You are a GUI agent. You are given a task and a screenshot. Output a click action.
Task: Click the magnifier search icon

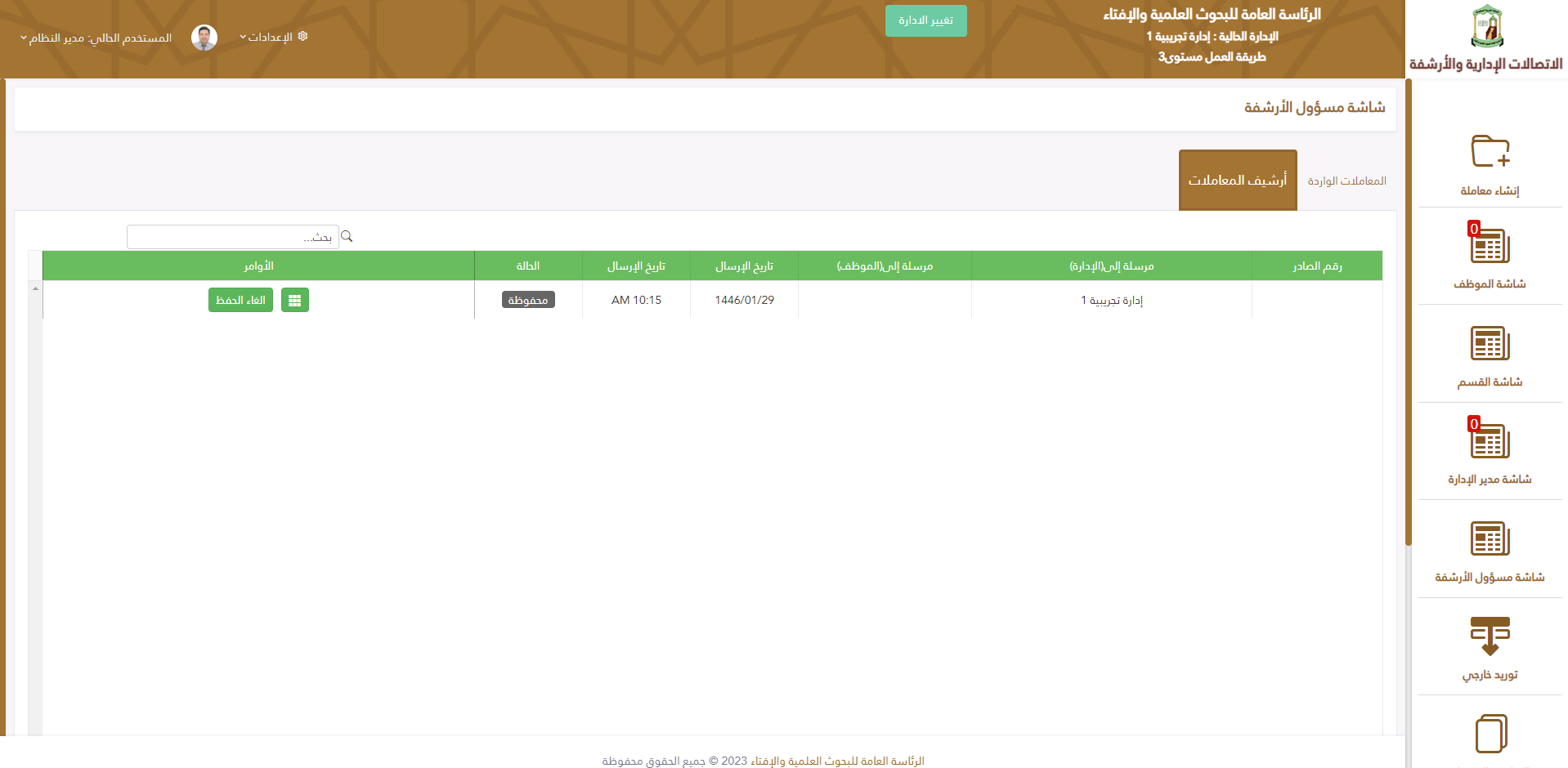347,237
